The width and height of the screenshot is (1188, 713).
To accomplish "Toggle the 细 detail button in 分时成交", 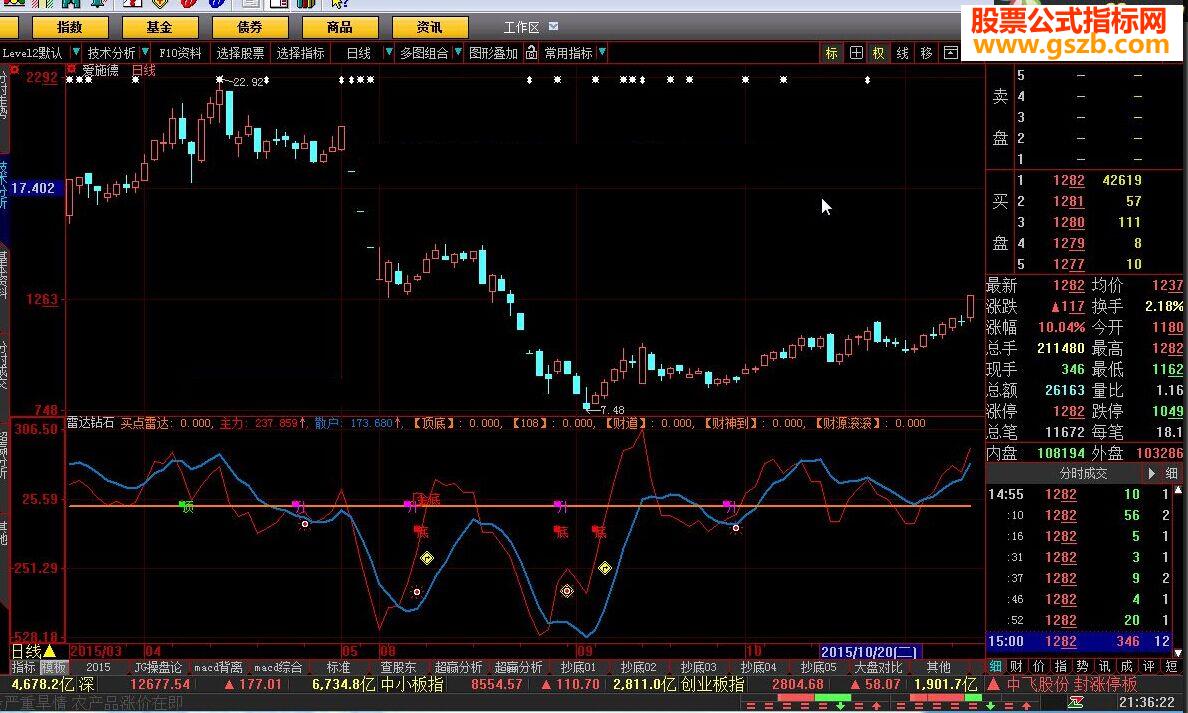I will [1171, 473].
